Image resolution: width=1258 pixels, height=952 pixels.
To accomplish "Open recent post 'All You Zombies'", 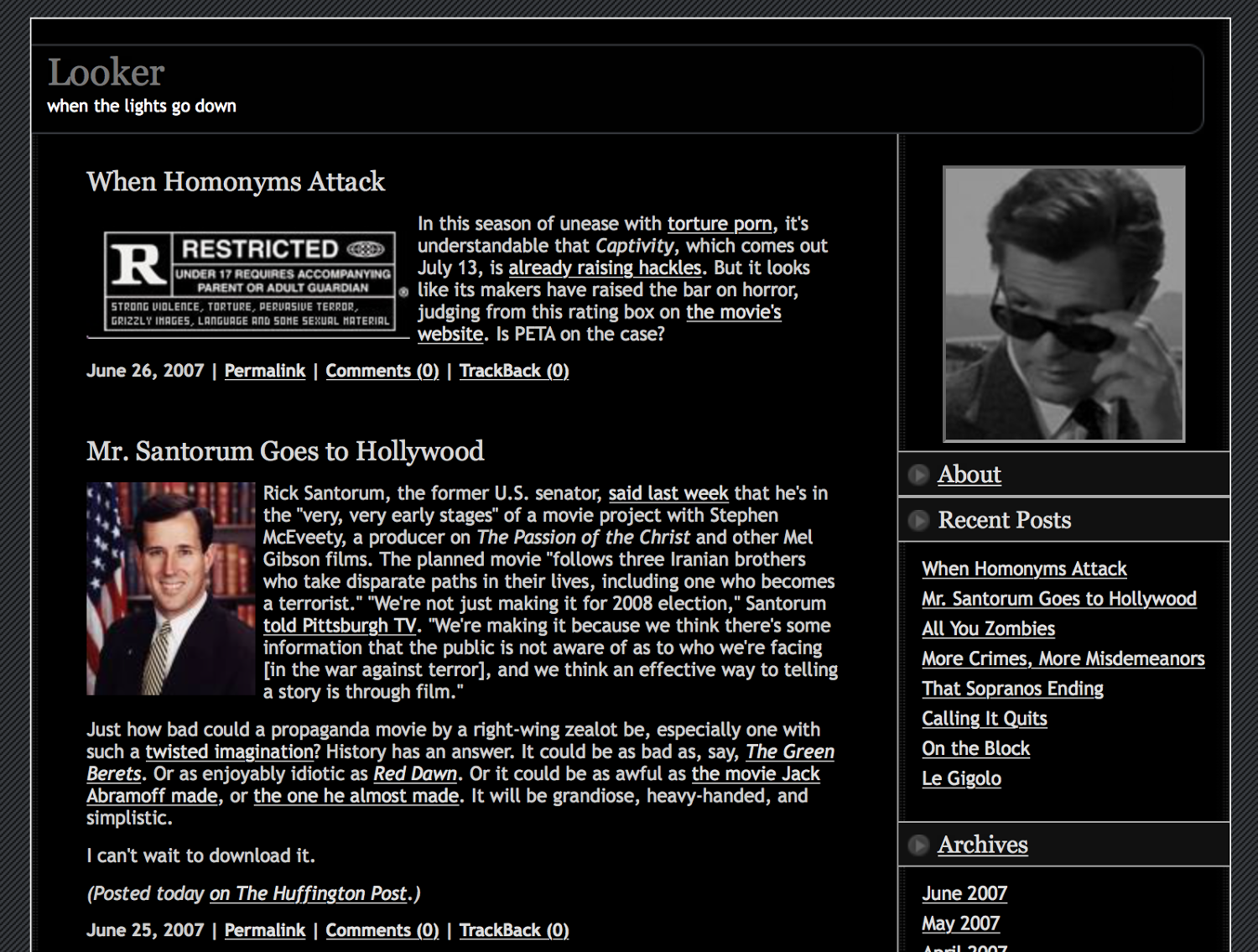I will tap(989, 629).
